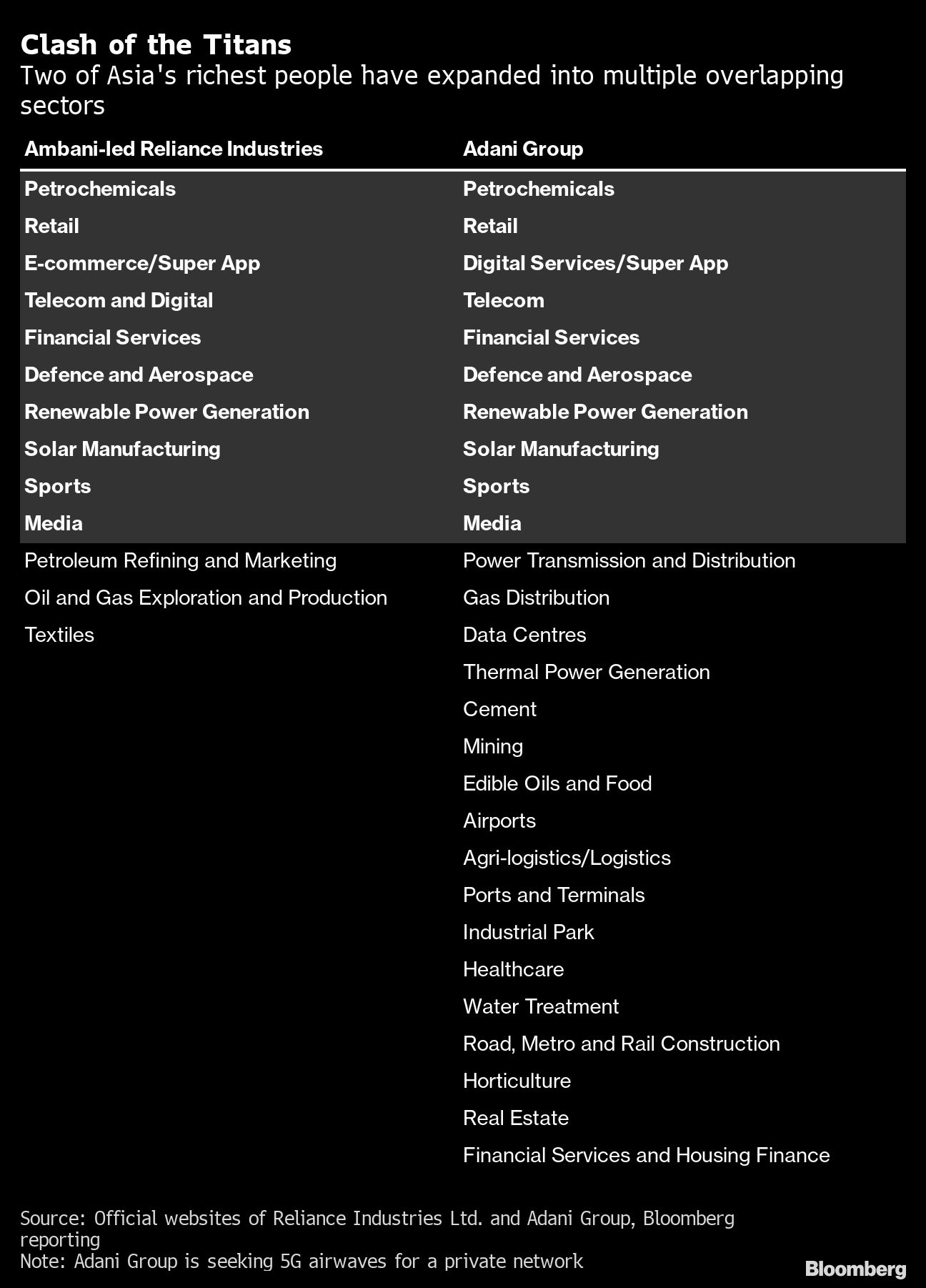Select the Adani Group column header

tap(523, 149)
